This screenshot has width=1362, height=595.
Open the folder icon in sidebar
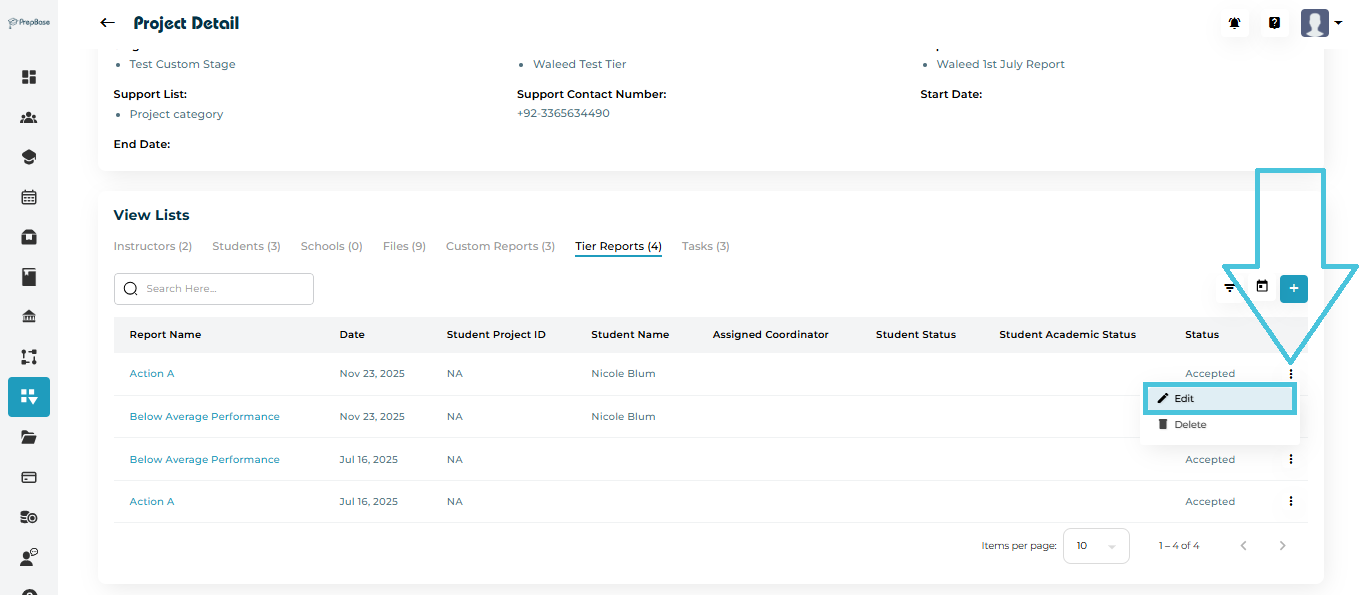pyautogui.click(x=29, y=437)
